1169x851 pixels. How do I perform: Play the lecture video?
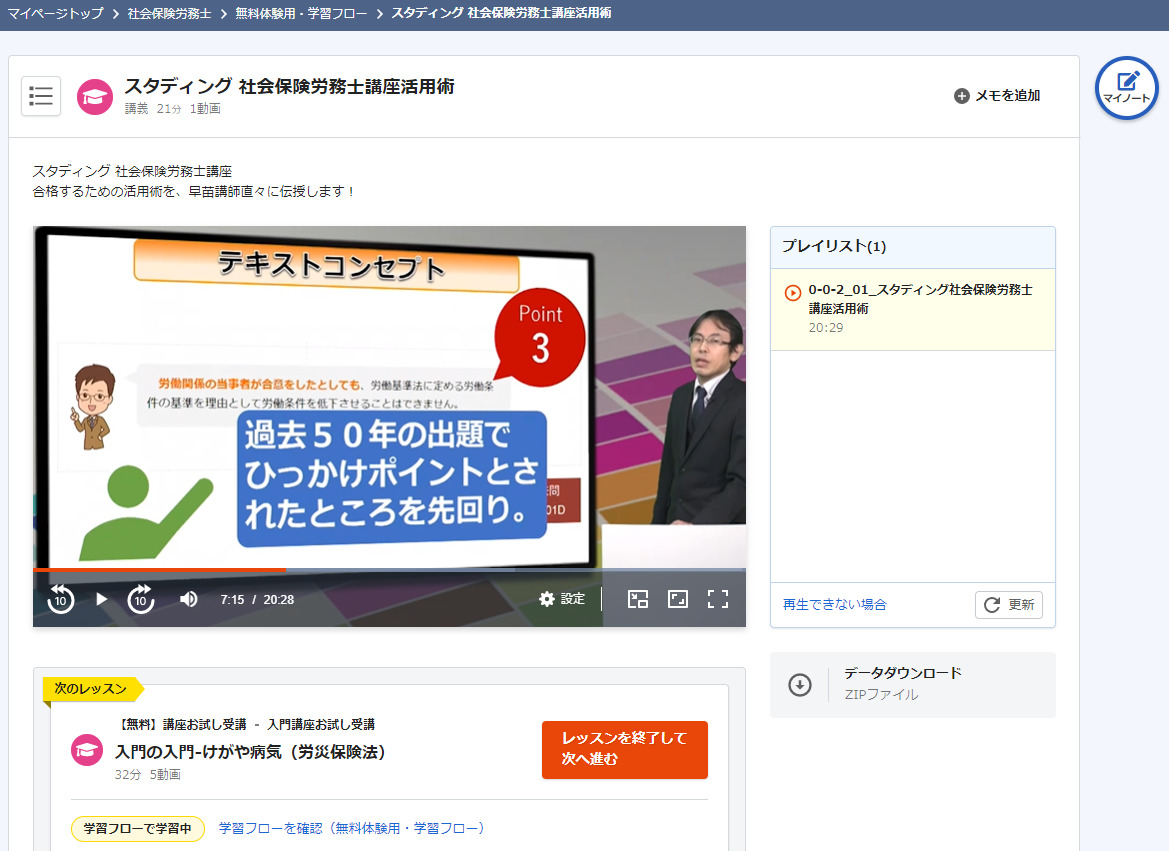pyautogui.click(x=102, y=599)
